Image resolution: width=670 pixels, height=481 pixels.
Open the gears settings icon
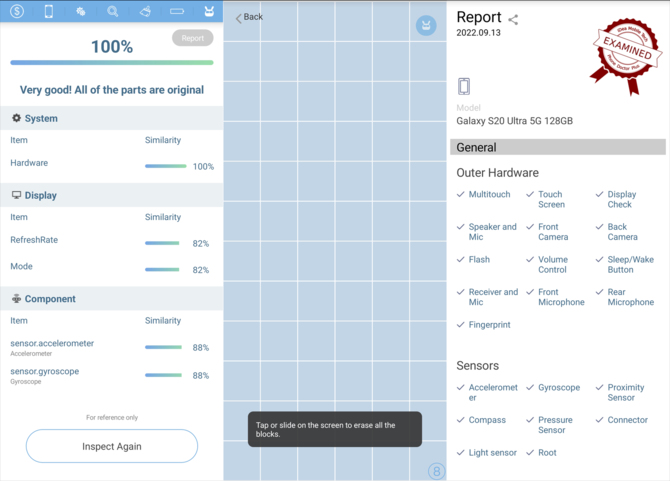[81, 11]
